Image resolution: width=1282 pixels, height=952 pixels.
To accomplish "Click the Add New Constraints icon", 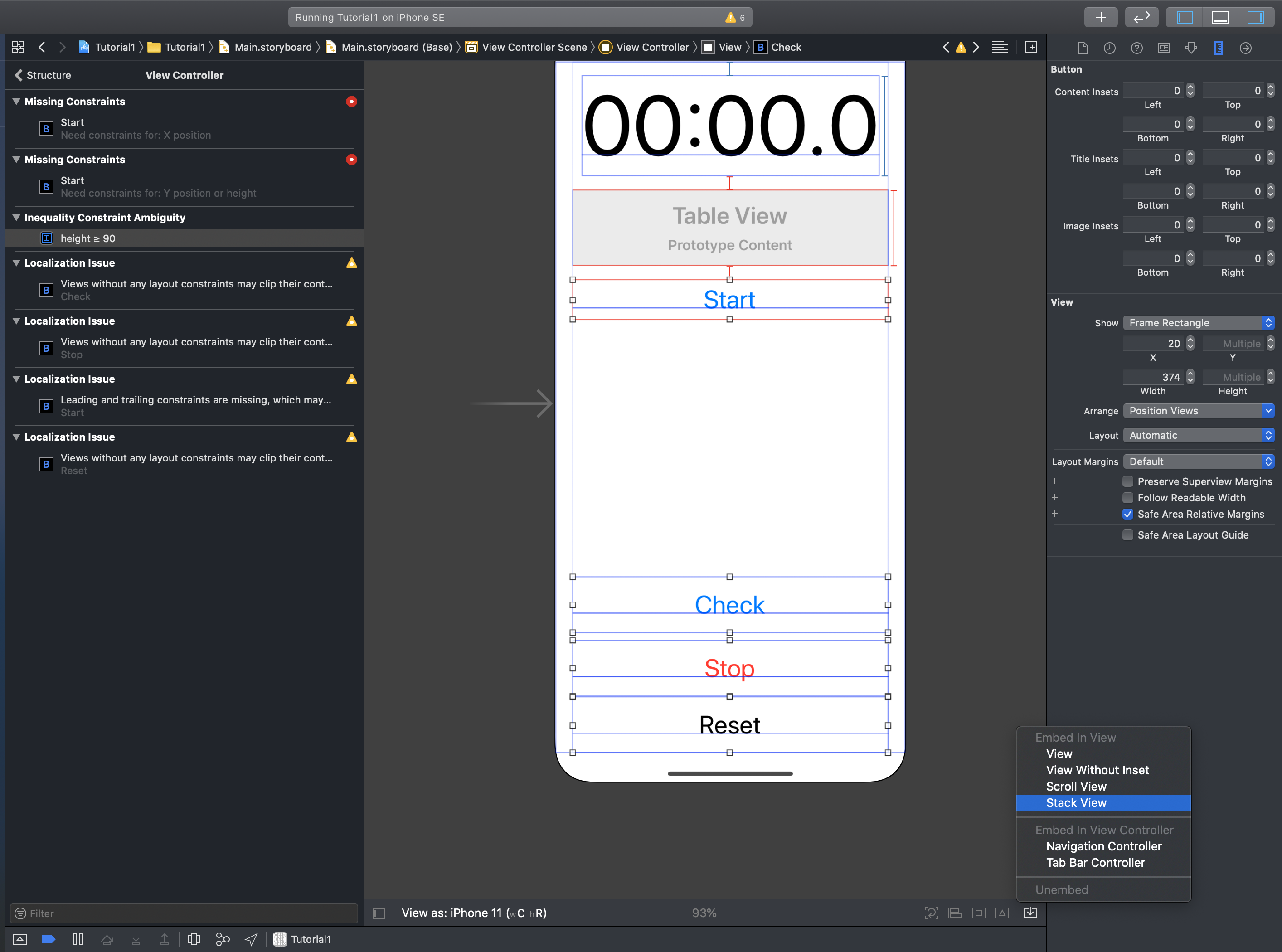I will click(978, 913).
